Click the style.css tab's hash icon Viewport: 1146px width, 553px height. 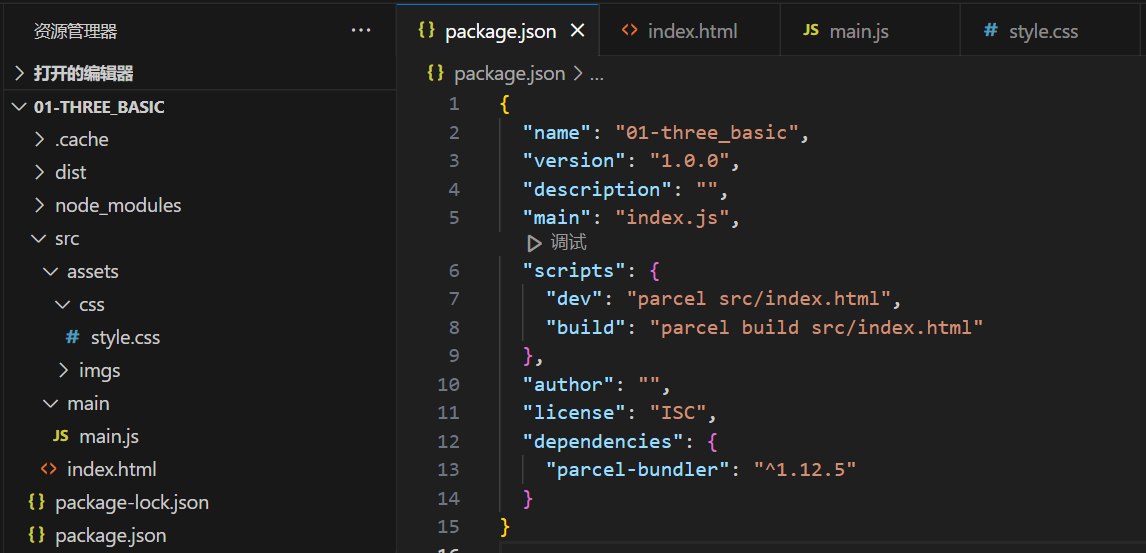tap(990, 31)
